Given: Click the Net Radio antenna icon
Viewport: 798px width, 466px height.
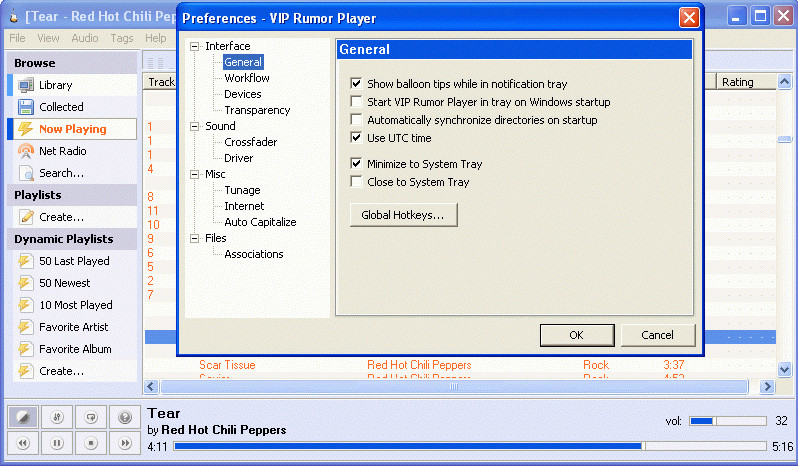Looking at the screenshot, I should click(25, 151).
